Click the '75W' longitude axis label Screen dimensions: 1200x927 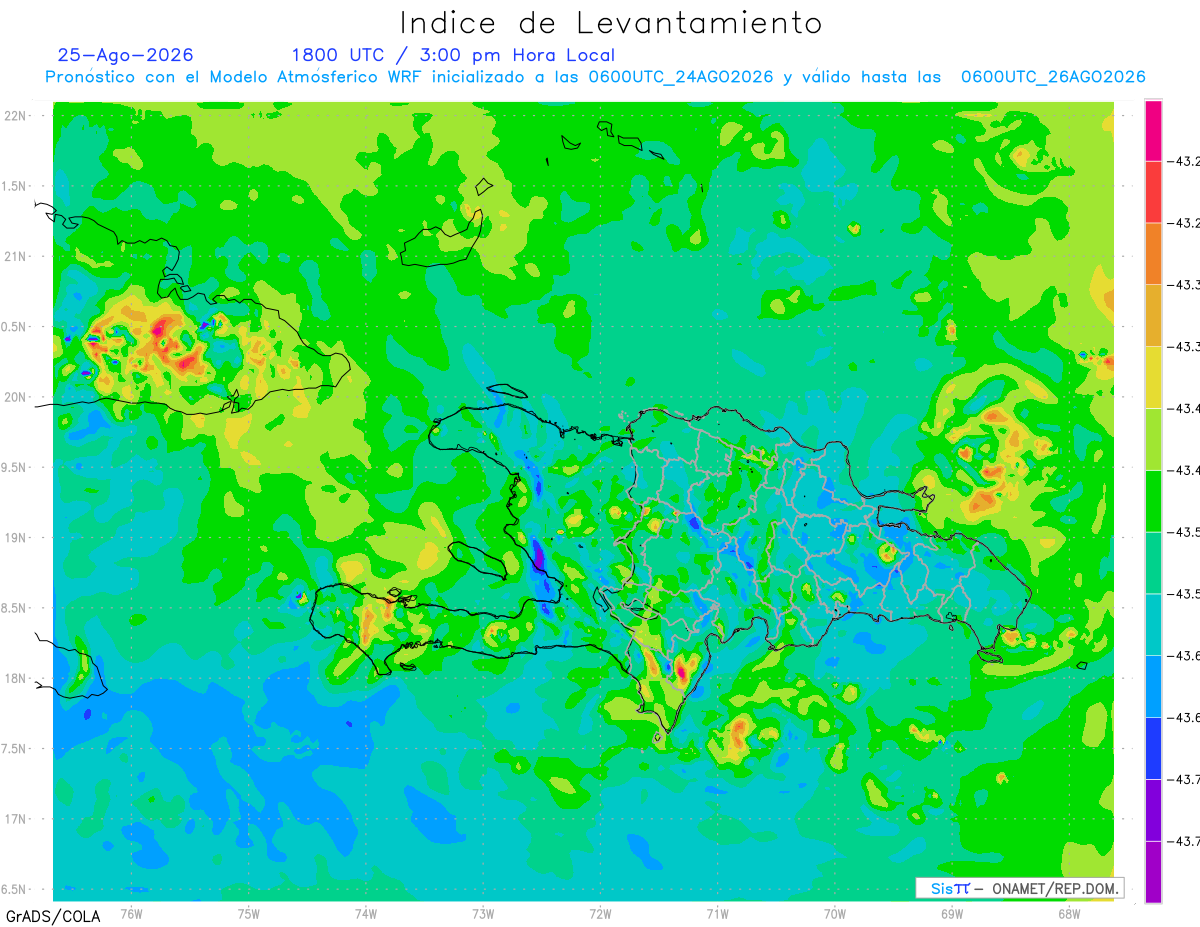(249, 913)
